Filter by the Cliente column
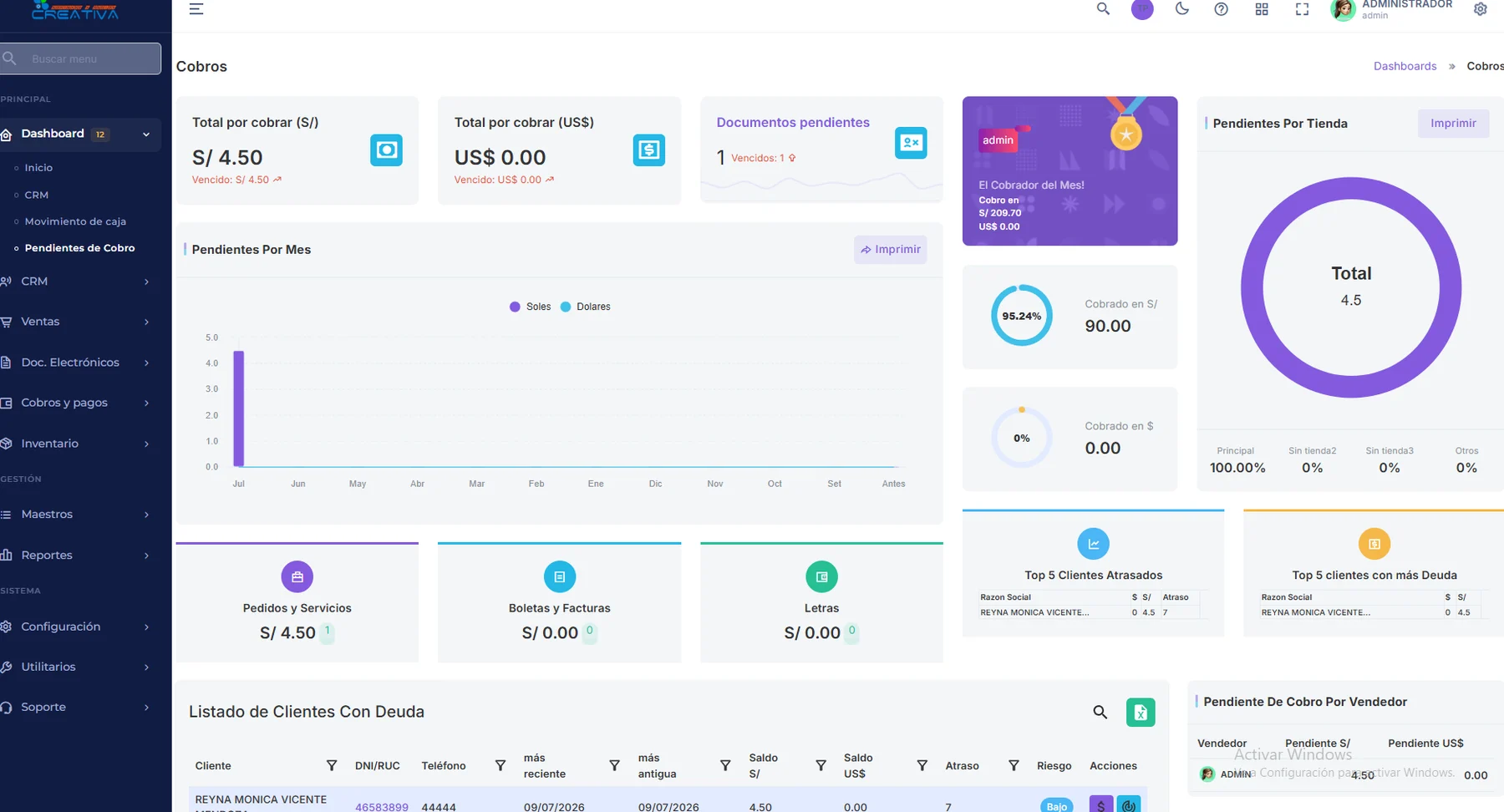 [x=332, y=765]
